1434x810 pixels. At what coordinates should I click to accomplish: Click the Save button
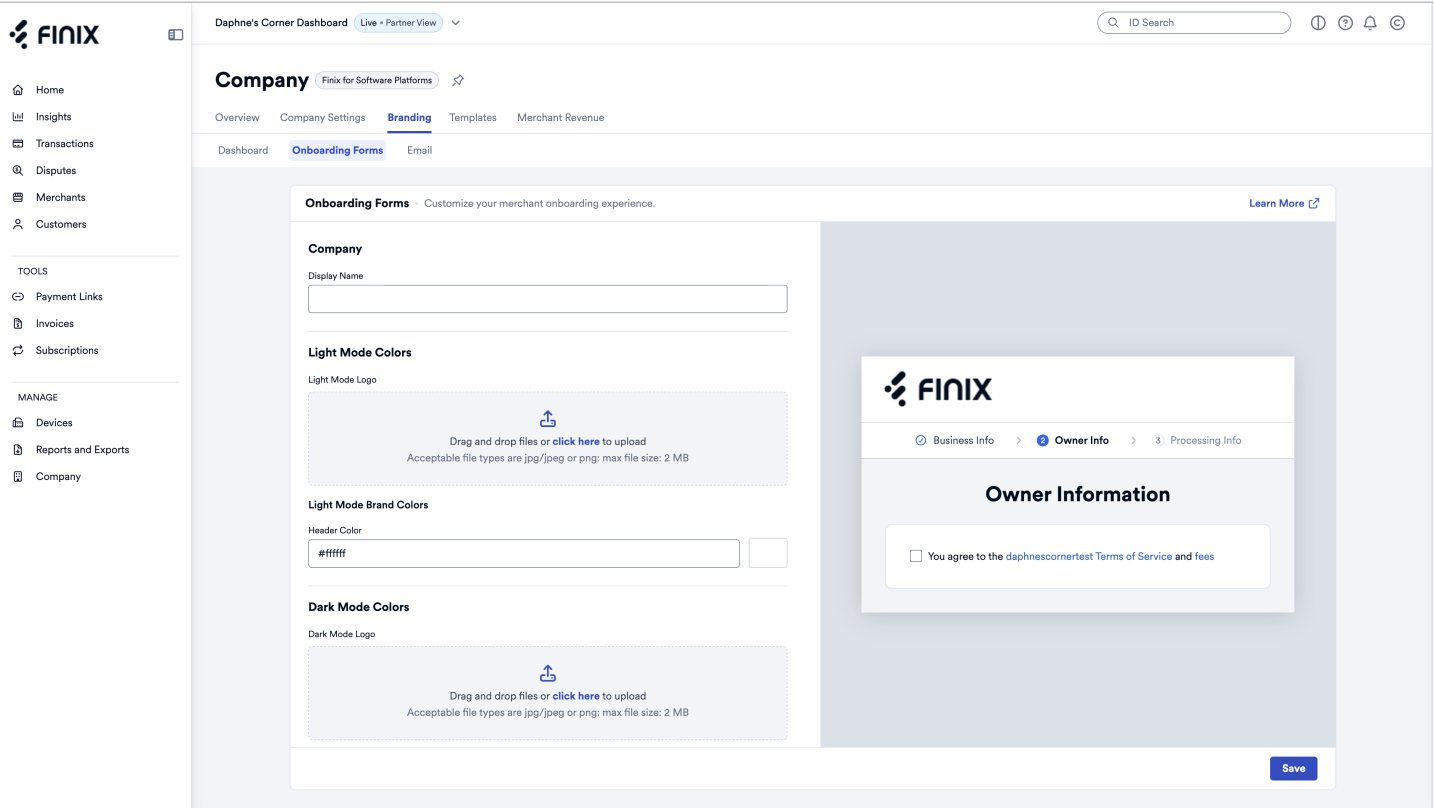(x=1293, y=768)
